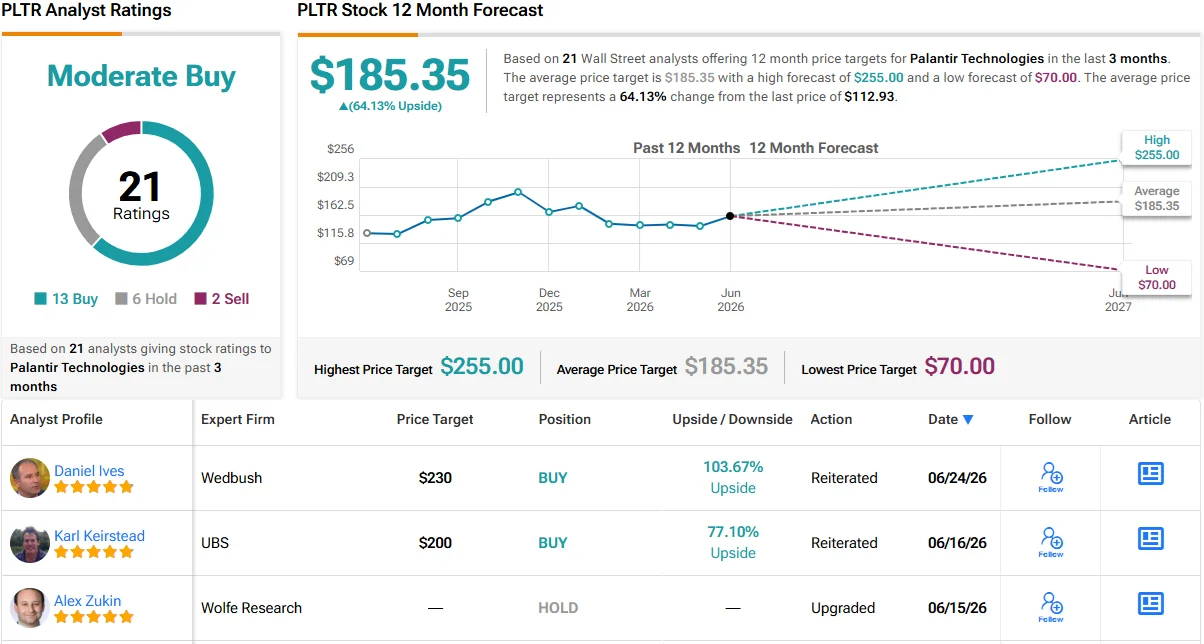Sort table by Date column arrow

(968, 420)
